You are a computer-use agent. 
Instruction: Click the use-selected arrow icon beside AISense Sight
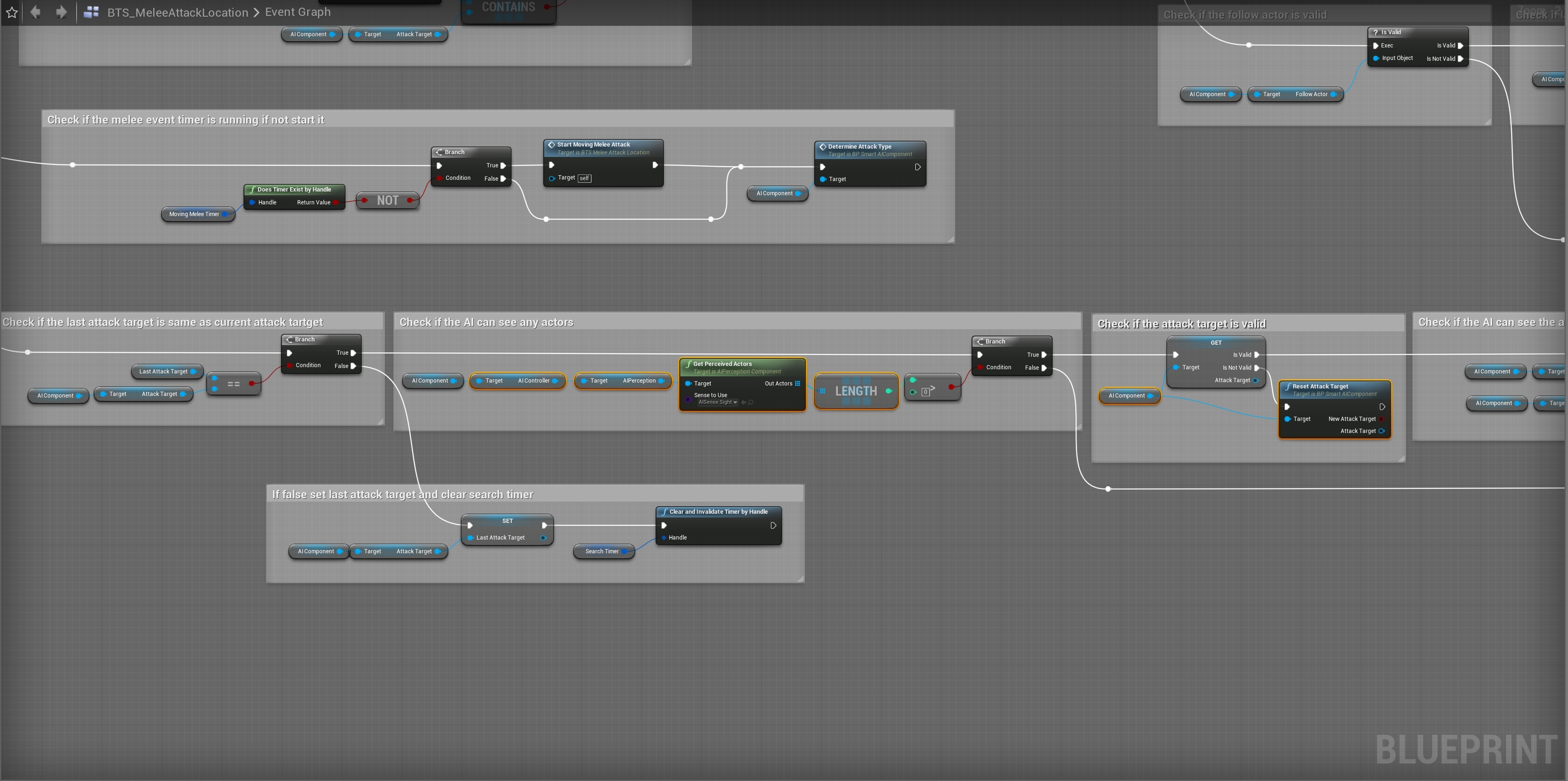point(743,403)
